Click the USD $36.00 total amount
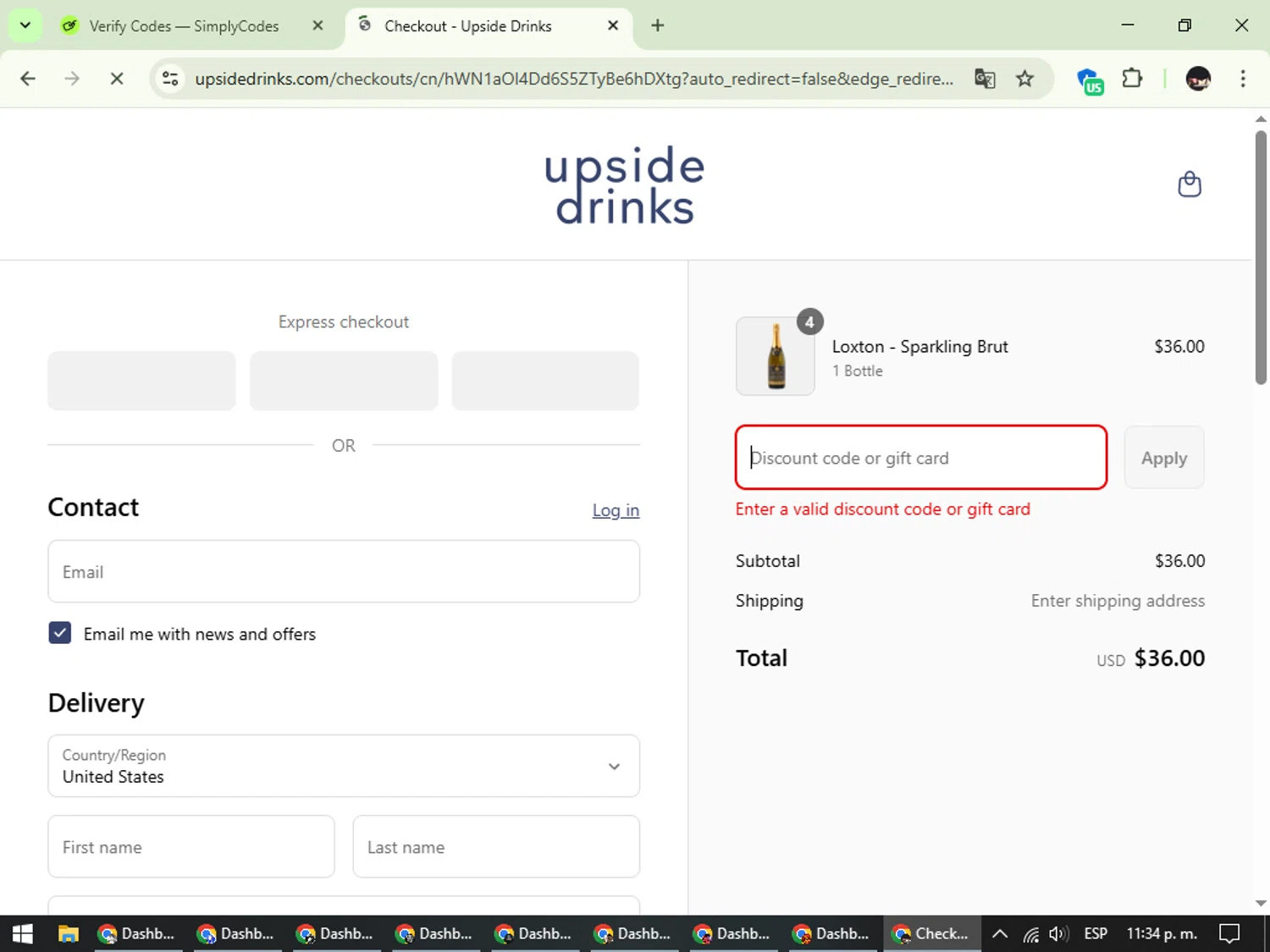 [1151, 658]
